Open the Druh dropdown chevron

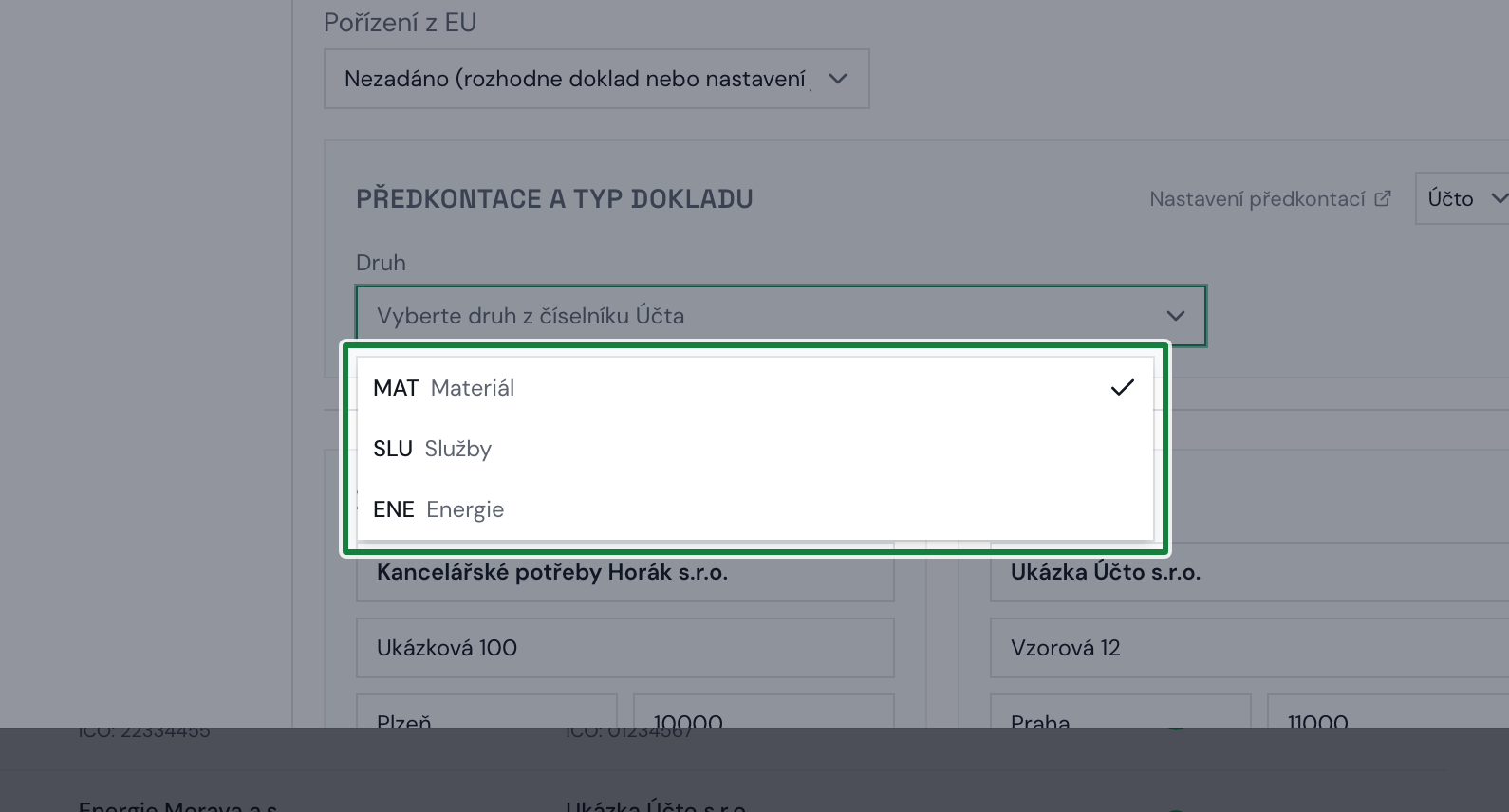(x=1175, y=316)
